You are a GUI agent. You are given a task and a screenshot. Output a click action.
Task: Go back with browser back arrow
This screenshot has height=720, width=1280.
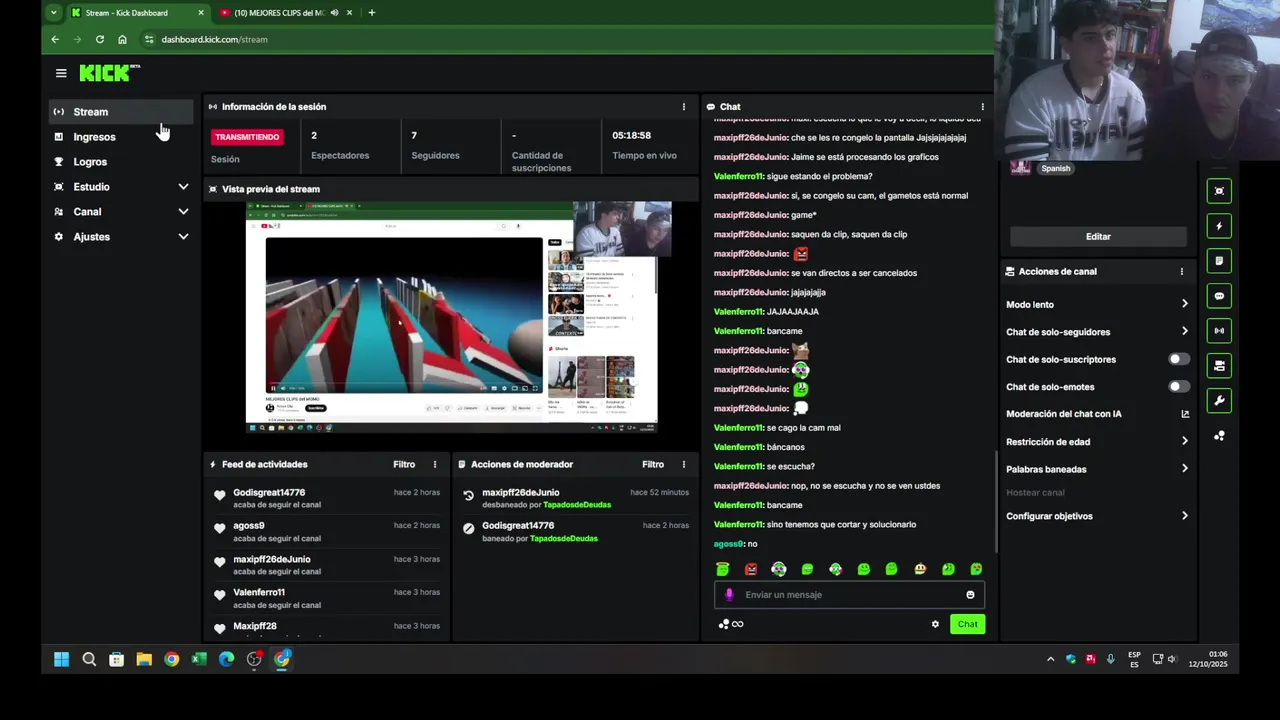coord(55,39)
